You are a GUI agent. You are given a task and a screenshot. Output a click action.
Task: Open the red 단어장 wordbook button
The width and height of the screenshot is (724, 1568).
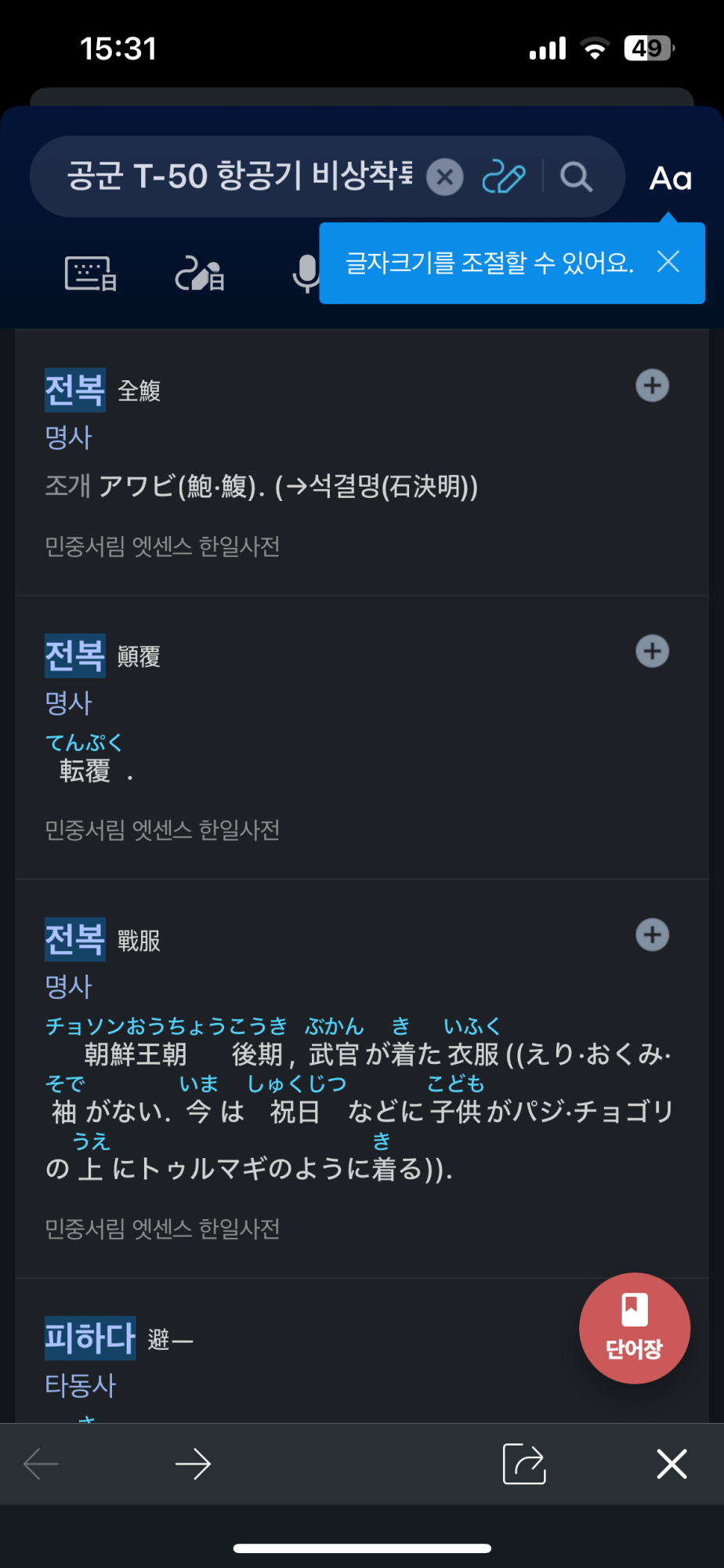(x=634, y=1328)
